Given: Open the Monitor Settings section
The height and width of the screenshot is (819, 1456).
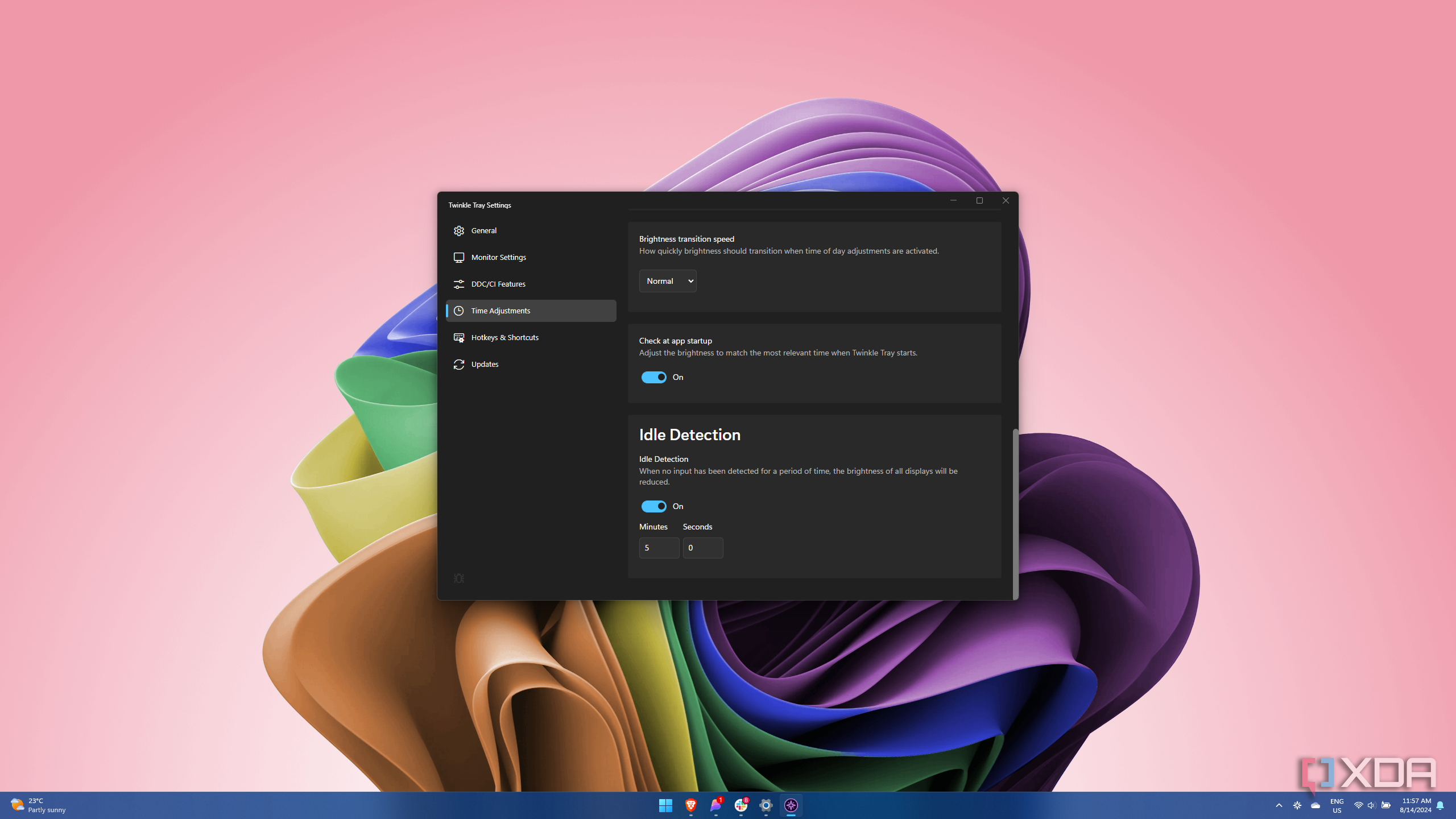Looking at the screenshot, I should [531, 257].
